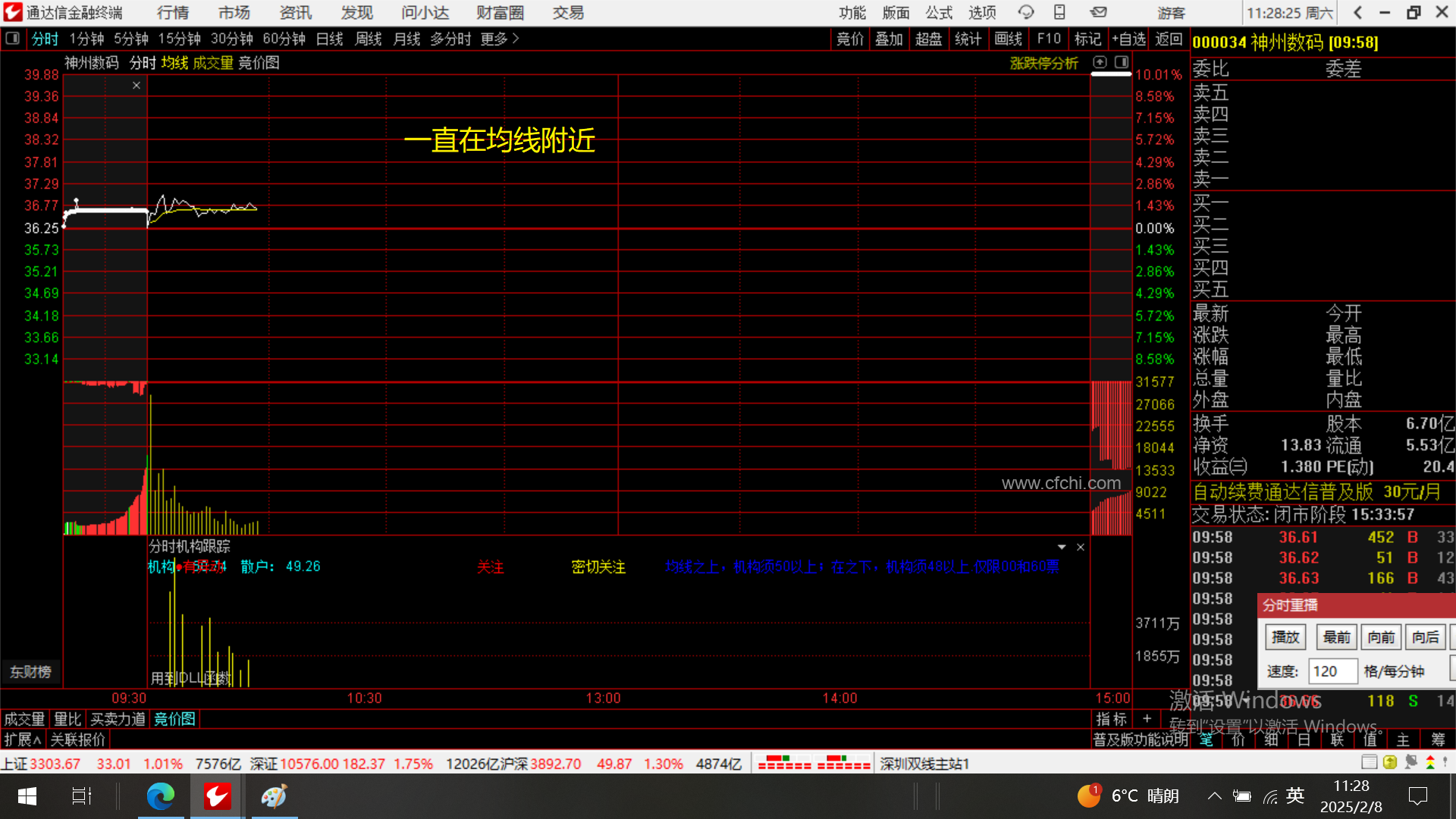
Task: Click the 速度 input field showing 120
Action: [x=1332, y=671]
